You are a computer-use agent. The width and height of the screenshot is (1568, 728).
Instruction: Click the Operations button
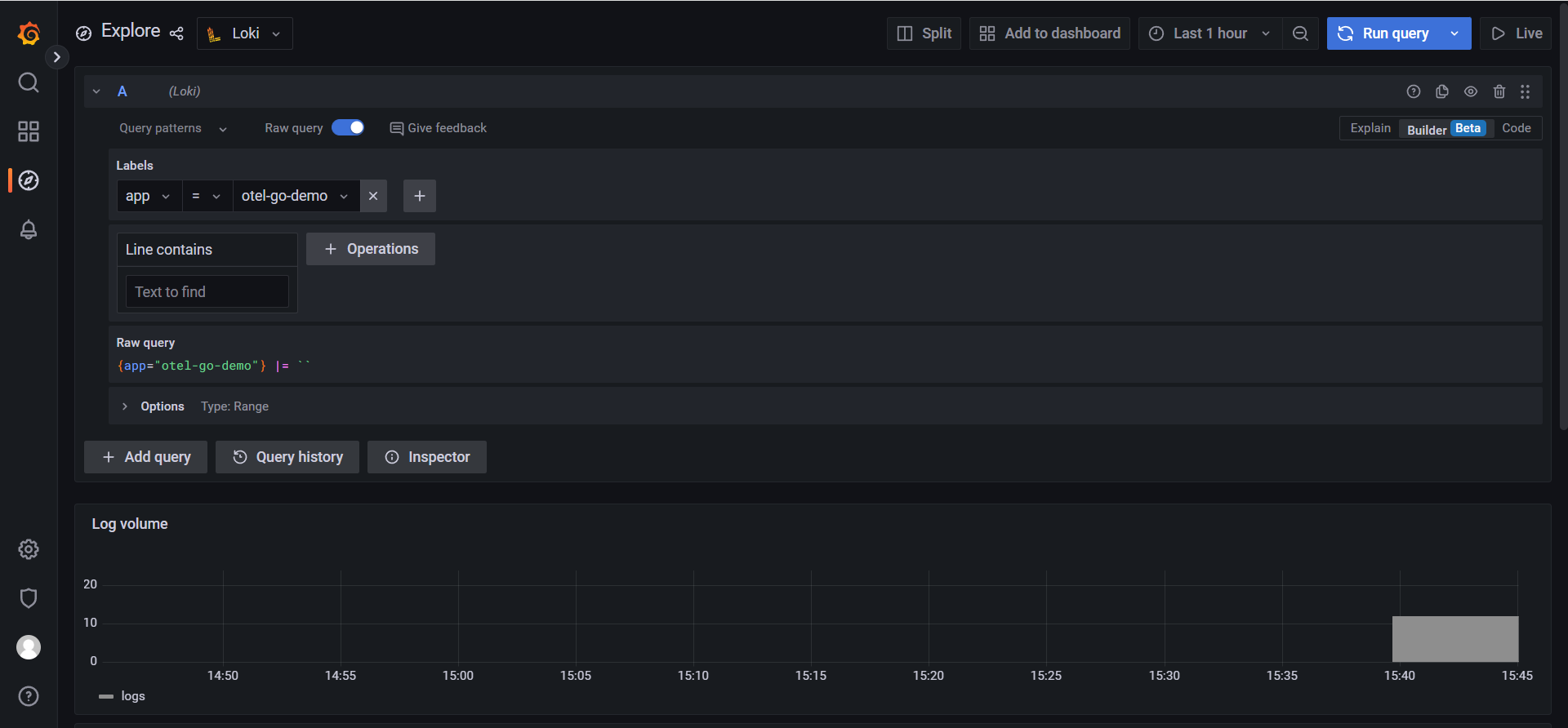[371, 249]
